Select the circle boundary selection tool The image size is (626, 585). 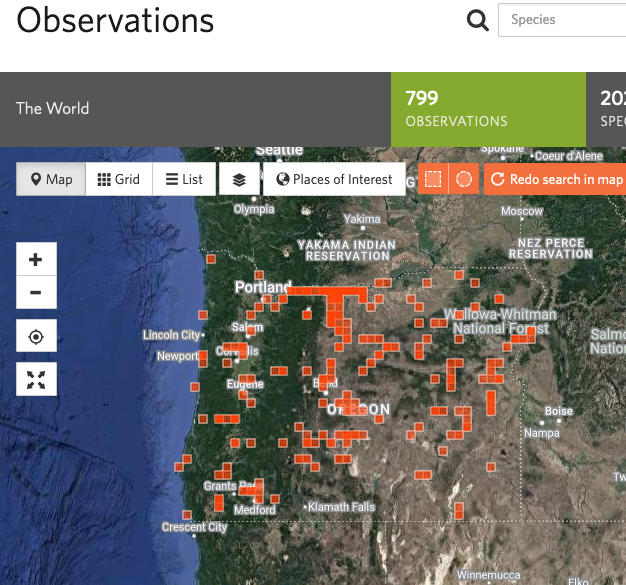(x=464, y=179)
